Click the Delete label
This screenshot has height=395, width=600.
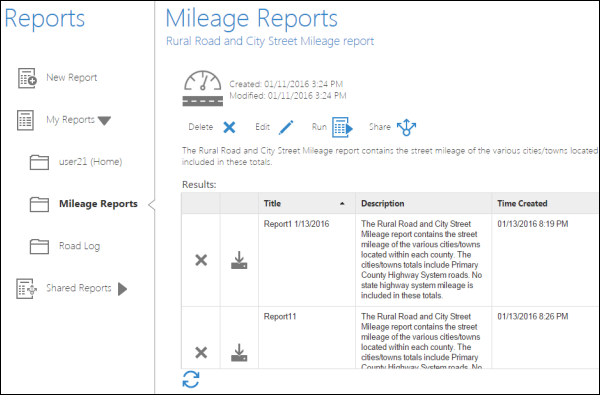(201, 127)
